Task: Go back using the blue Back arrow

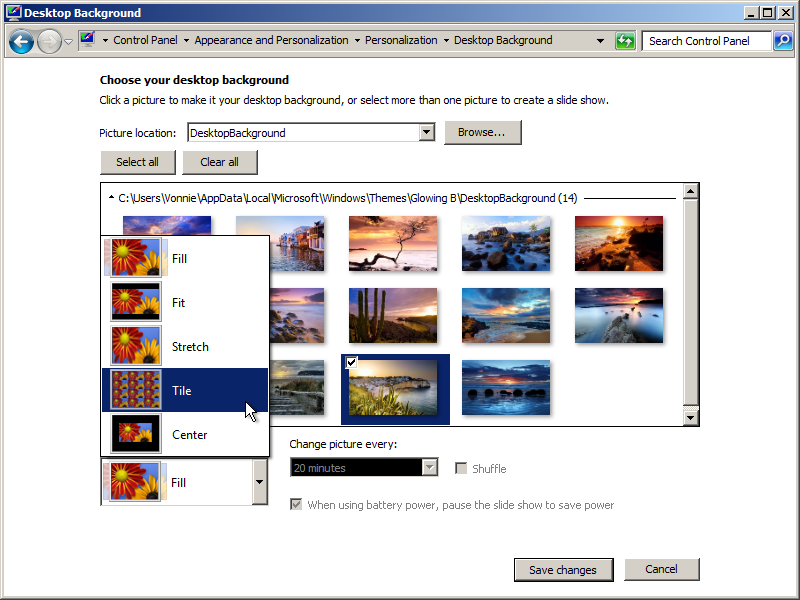Action: [21, 41]
